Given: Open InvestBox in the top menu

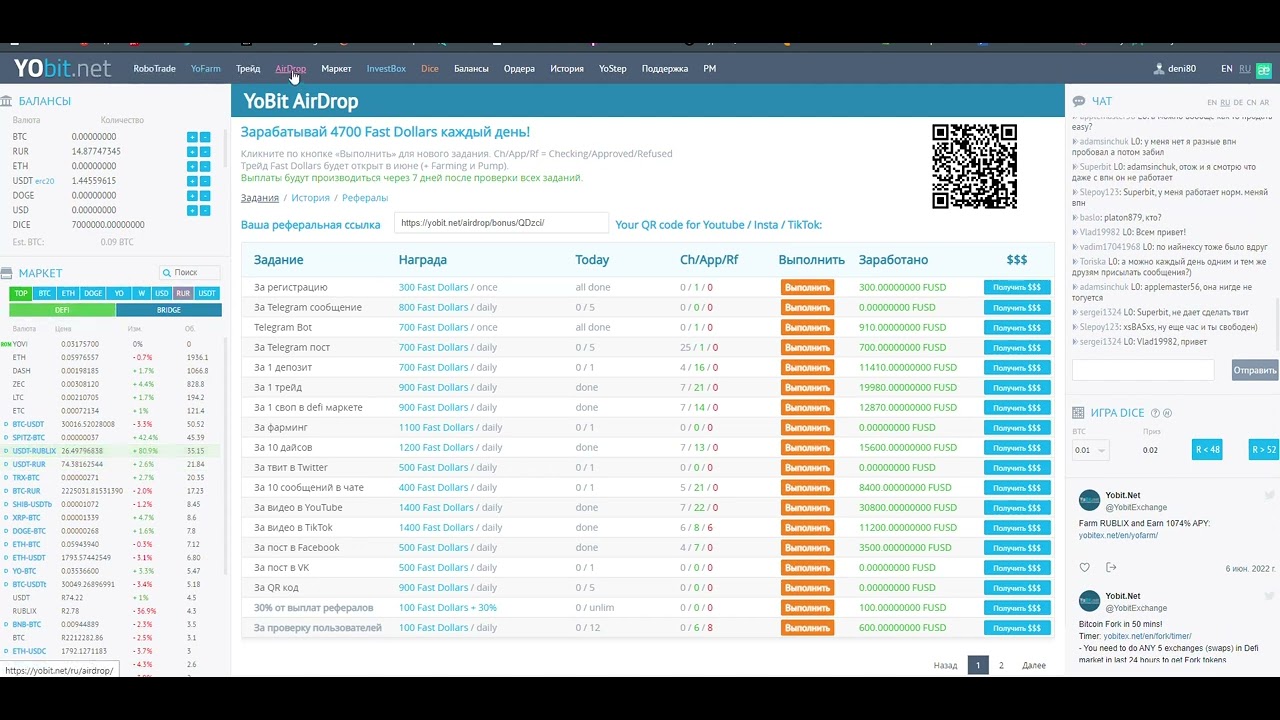Looking at the screenshot, I should click(386, 69).
